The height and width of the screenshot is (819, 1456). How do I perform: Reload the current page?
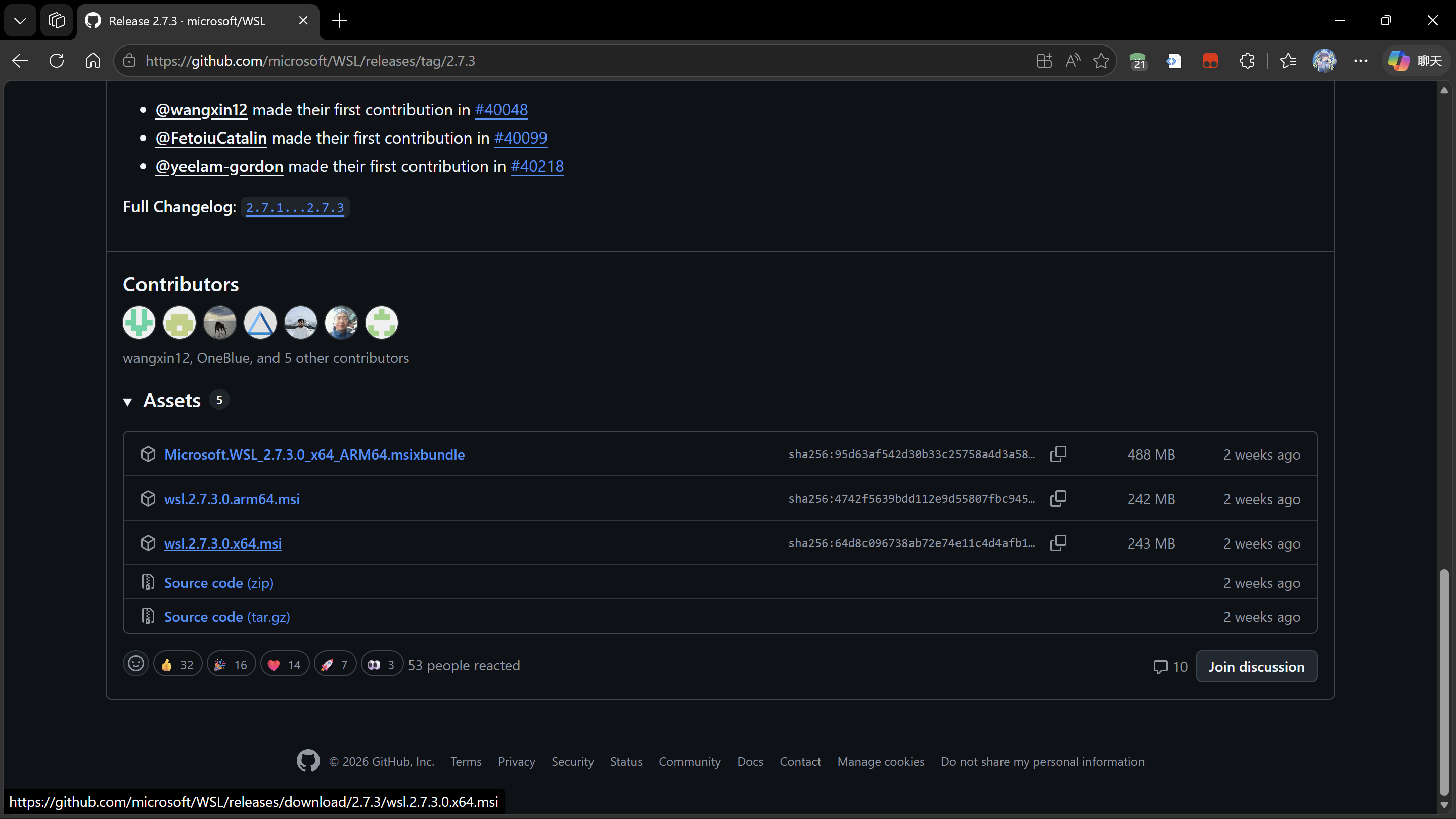click(57, 61)
